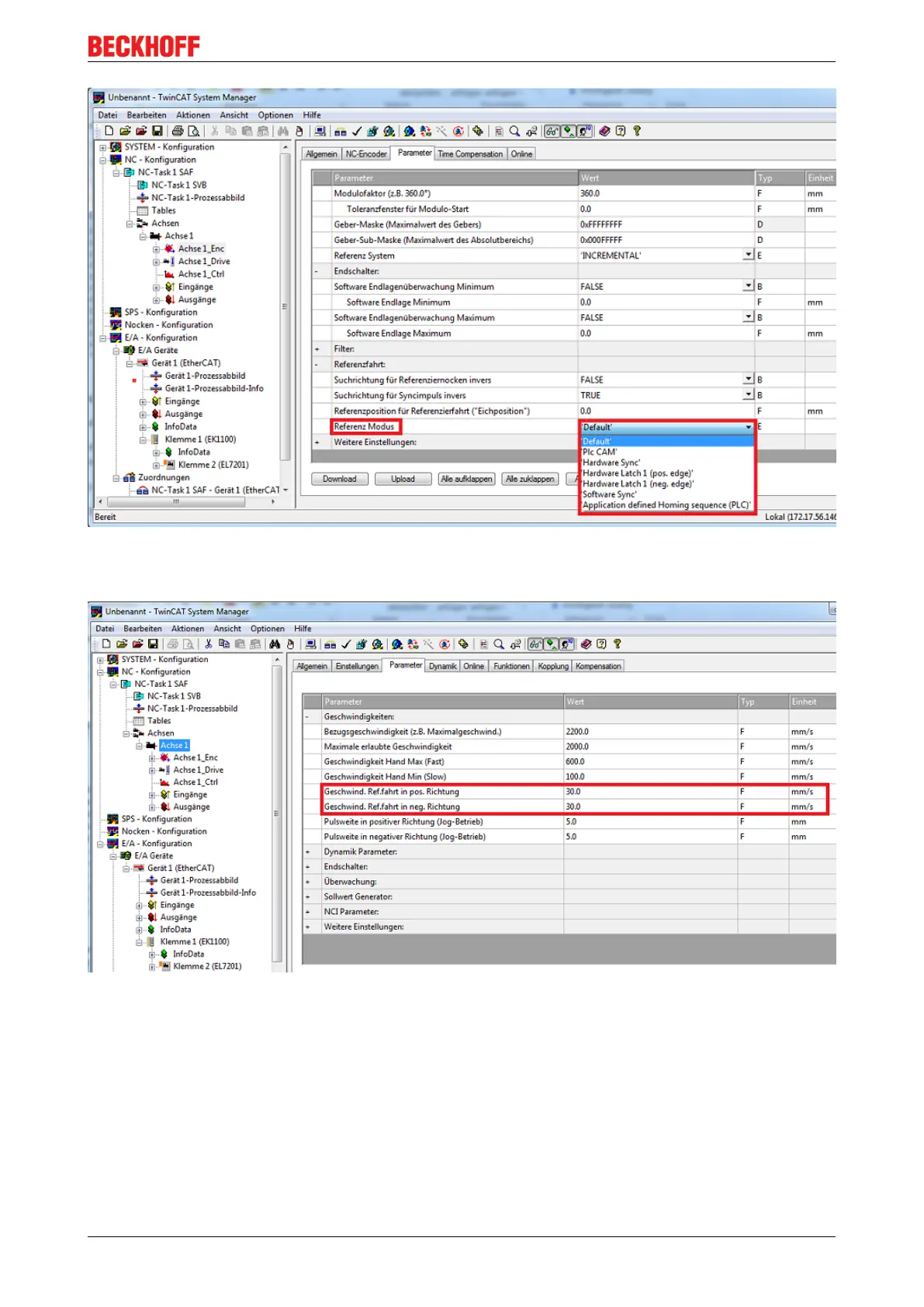
Task: Collapse the Referenzfahrt parameter group
Action: point(317,365)
